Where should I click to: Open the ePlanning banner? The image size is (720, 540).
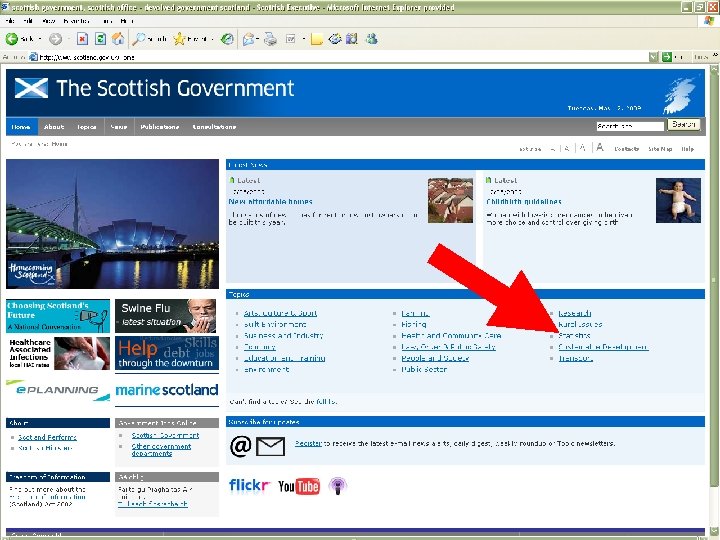click(58, 390)
